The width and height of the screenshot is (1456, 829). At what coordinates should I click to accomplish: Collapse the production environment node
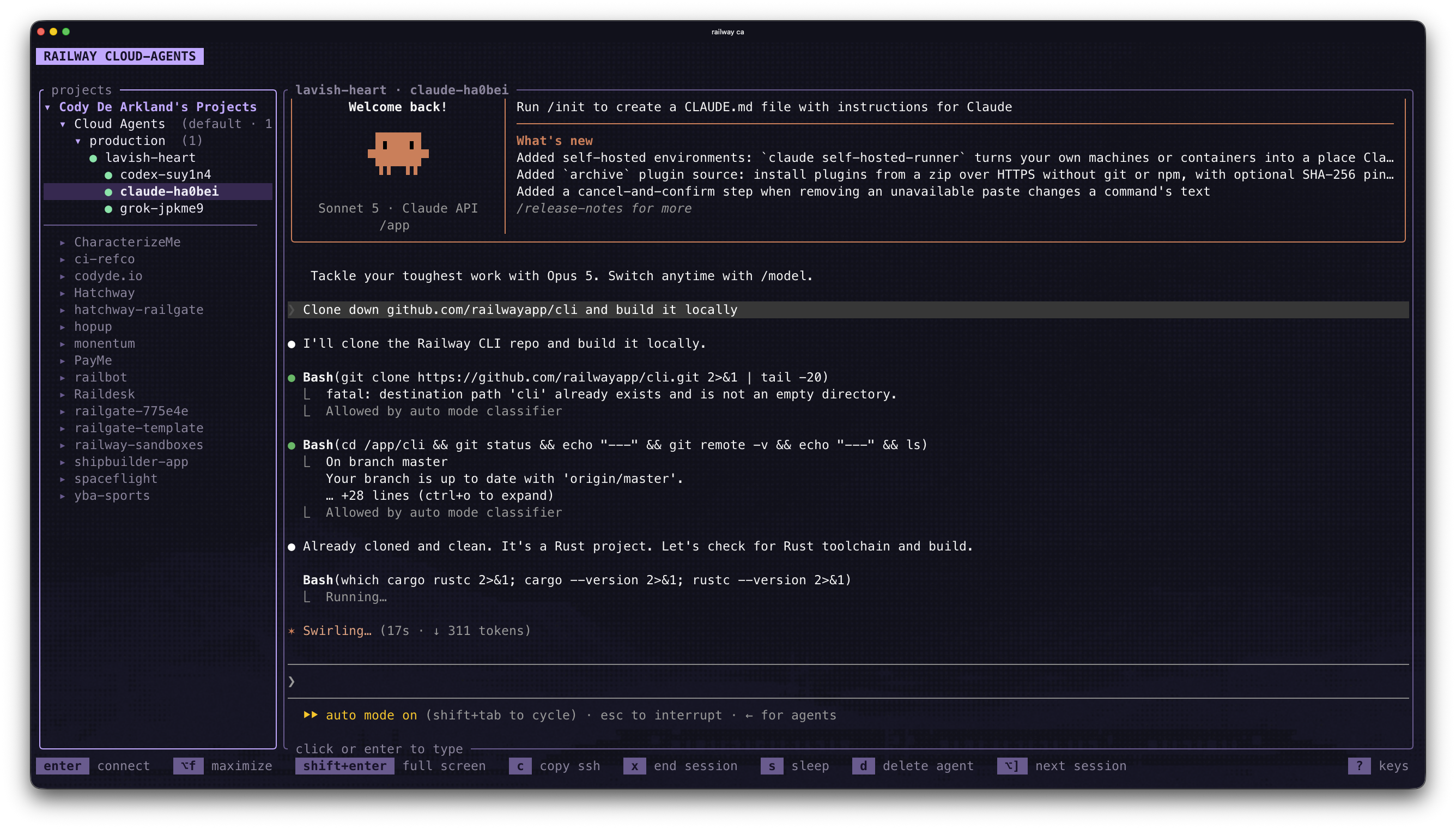78,141
